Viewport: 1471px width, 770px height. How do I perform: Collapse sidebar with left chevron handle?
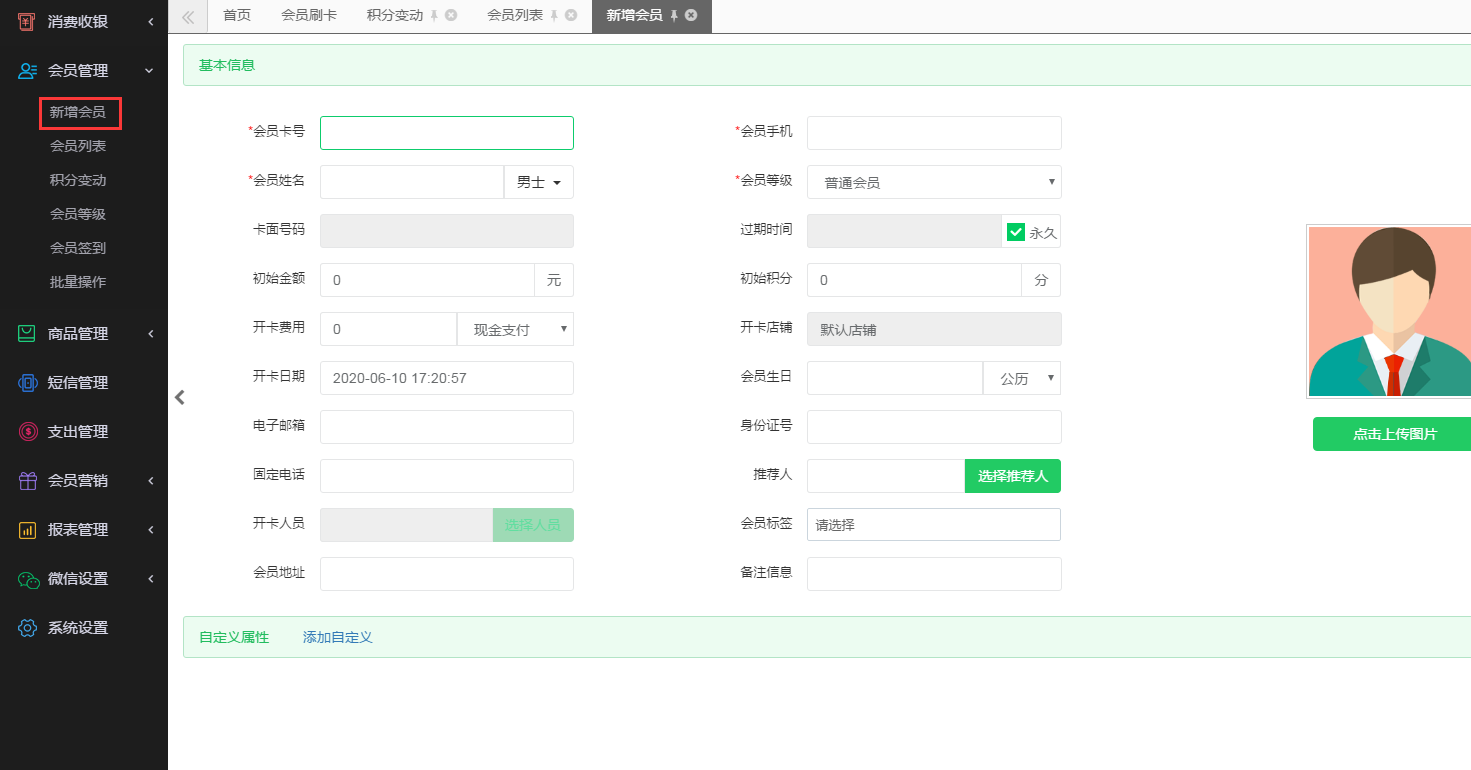pyautogui.click(x=180, y=397)
